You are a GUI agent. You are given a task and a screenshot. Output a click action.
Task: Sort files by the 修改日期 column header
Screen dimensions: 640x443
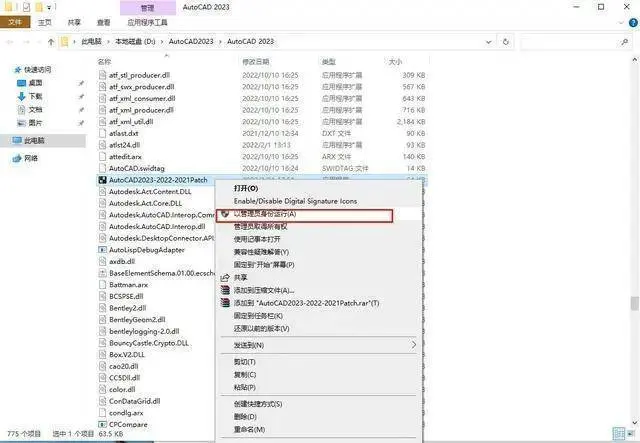[x=256, y=62]
